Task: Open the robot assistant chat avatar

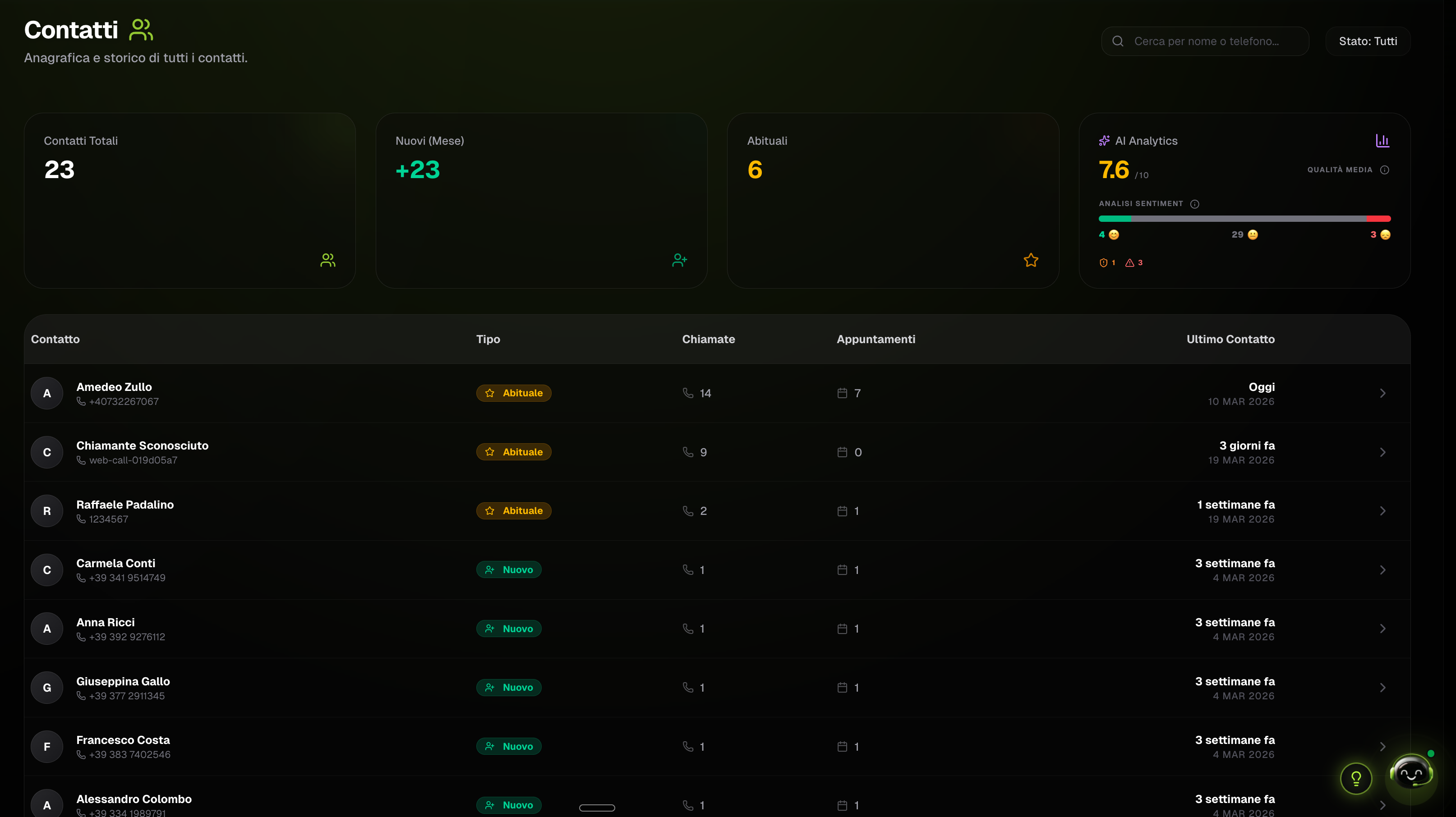Action: pyautogui.click(x=1411, y=774)
